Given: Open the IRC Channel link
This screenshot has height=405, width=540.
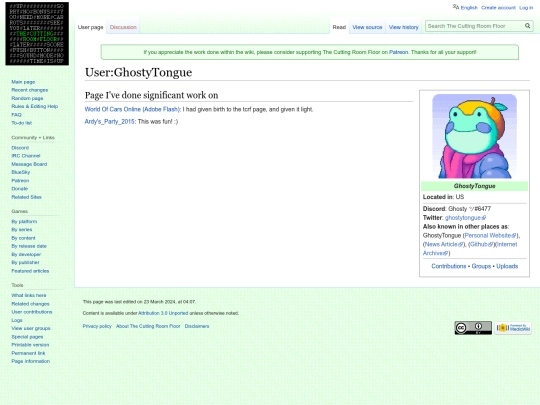Looking at the screenshot, I should coord(26,156).
